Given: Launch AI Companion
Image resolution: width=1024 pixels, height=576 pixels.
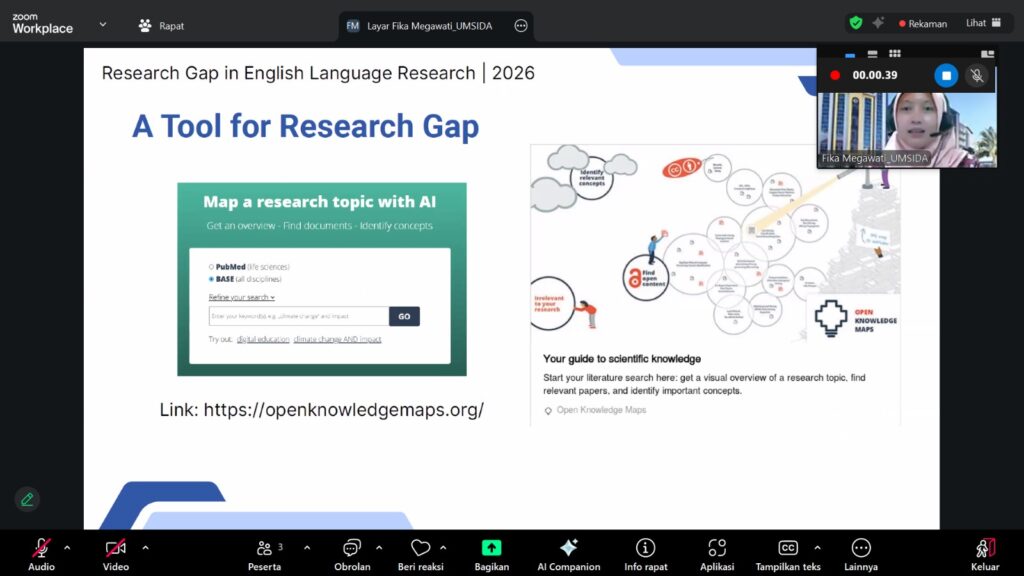Looking at the screenshot, I should pos(567,549).
